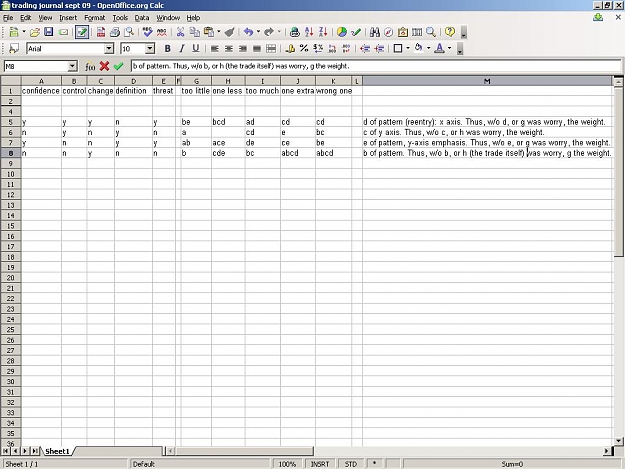The image size is (625, 469).
Task: Click the Sort Ascending icon
Action: click(309, 32)
